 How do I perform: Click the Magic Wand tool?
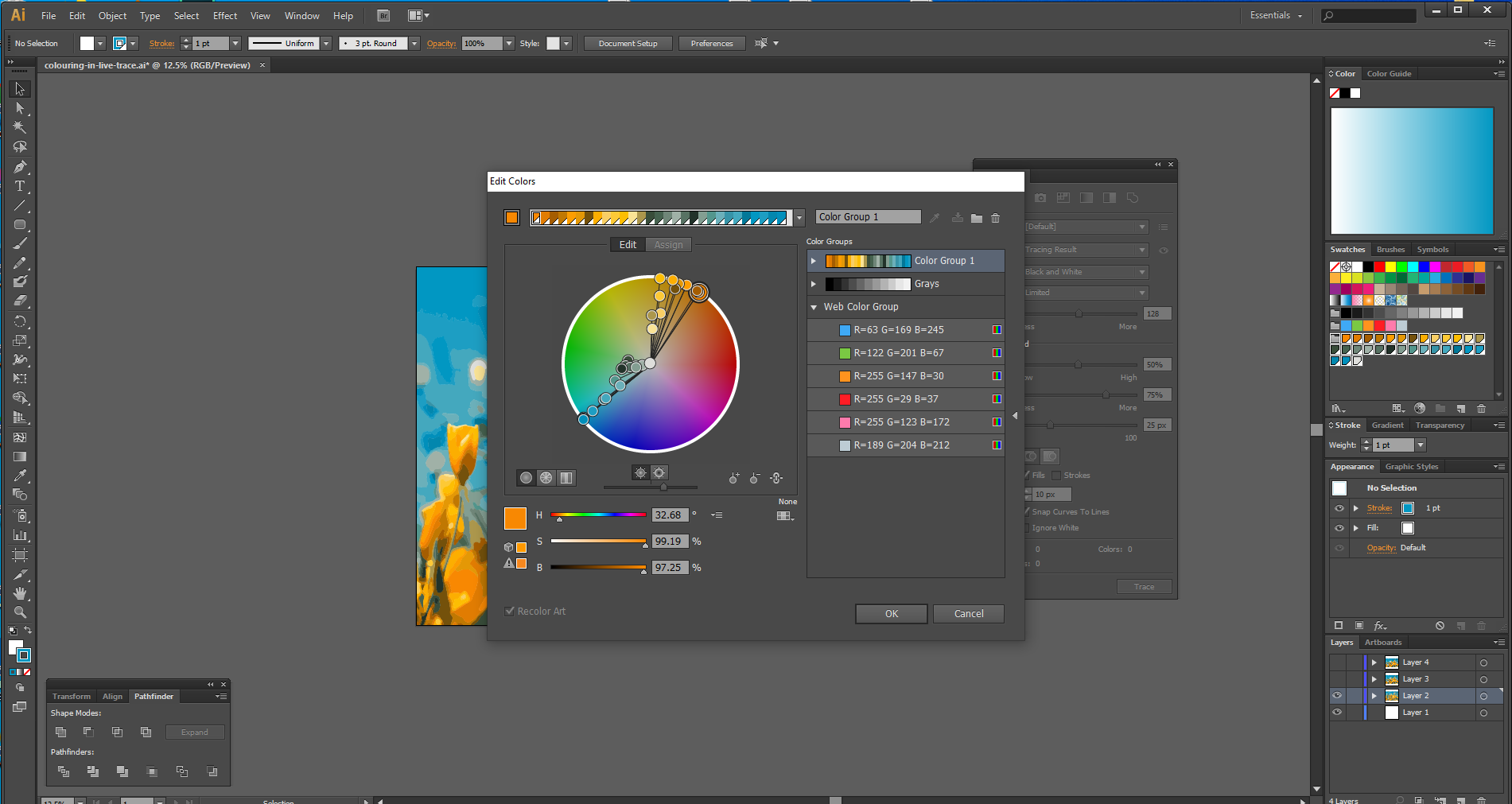[20, 127]
